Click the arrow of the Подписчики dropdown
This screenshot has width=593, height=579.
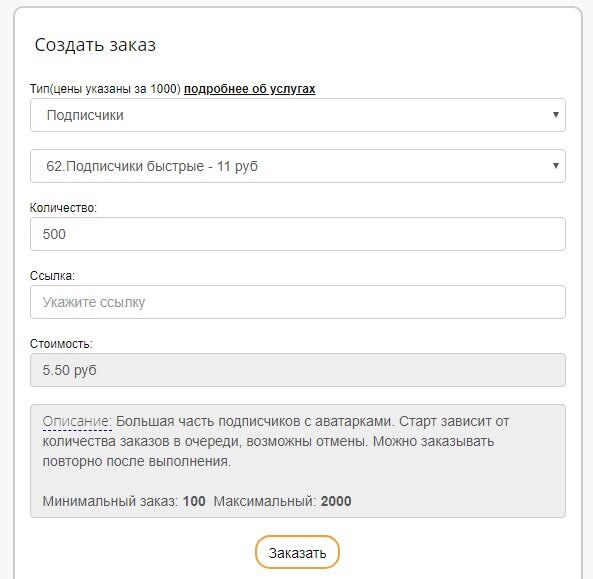point(556,115)
